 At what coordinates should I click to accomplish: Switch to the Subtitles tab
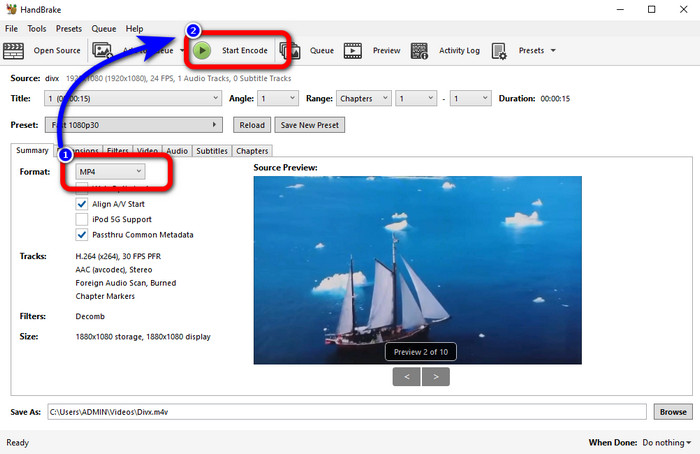(x=212, y=151)
